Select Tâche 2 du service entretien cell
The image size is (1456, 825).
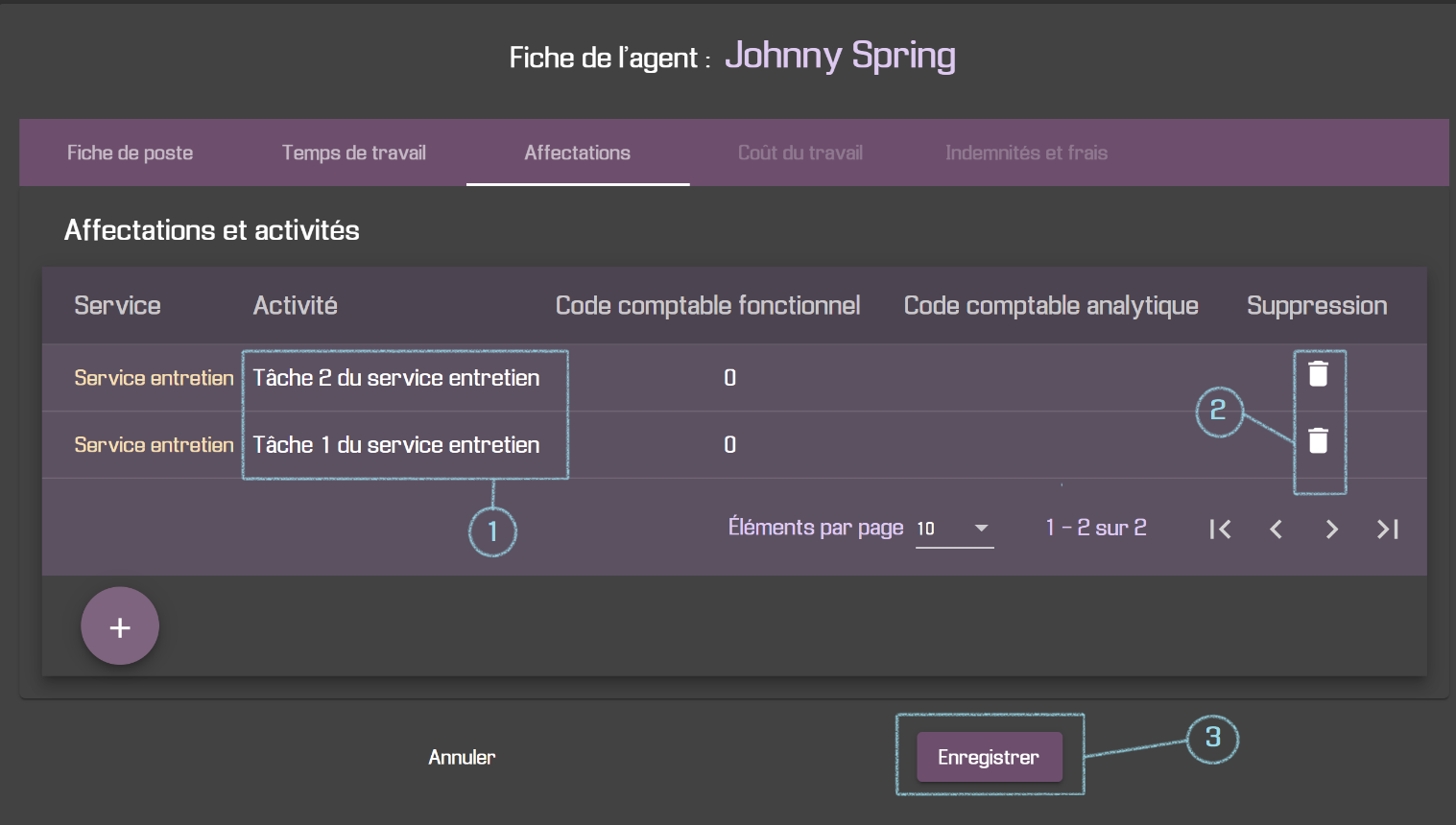[x=396, y=378]
